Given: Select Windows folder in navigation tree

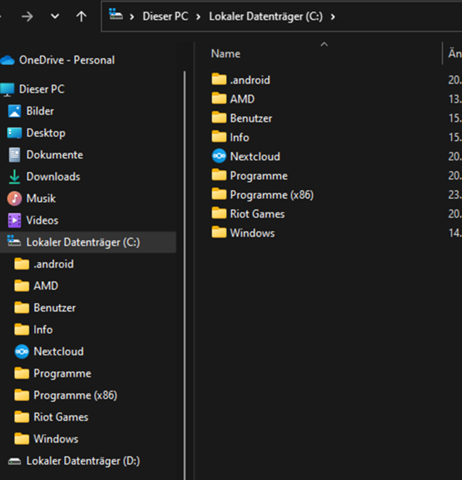Looking at the screenshot, I should click(x=56, y=439).
